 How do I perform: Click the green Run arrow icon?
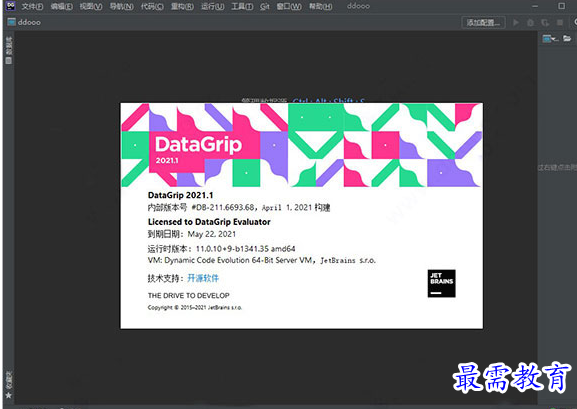516,22
